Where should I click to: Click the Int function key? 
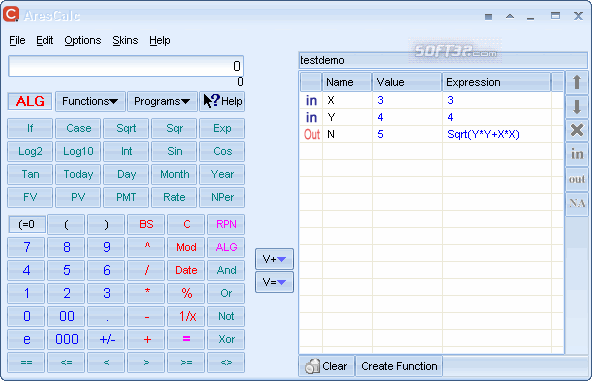[126, 151]
